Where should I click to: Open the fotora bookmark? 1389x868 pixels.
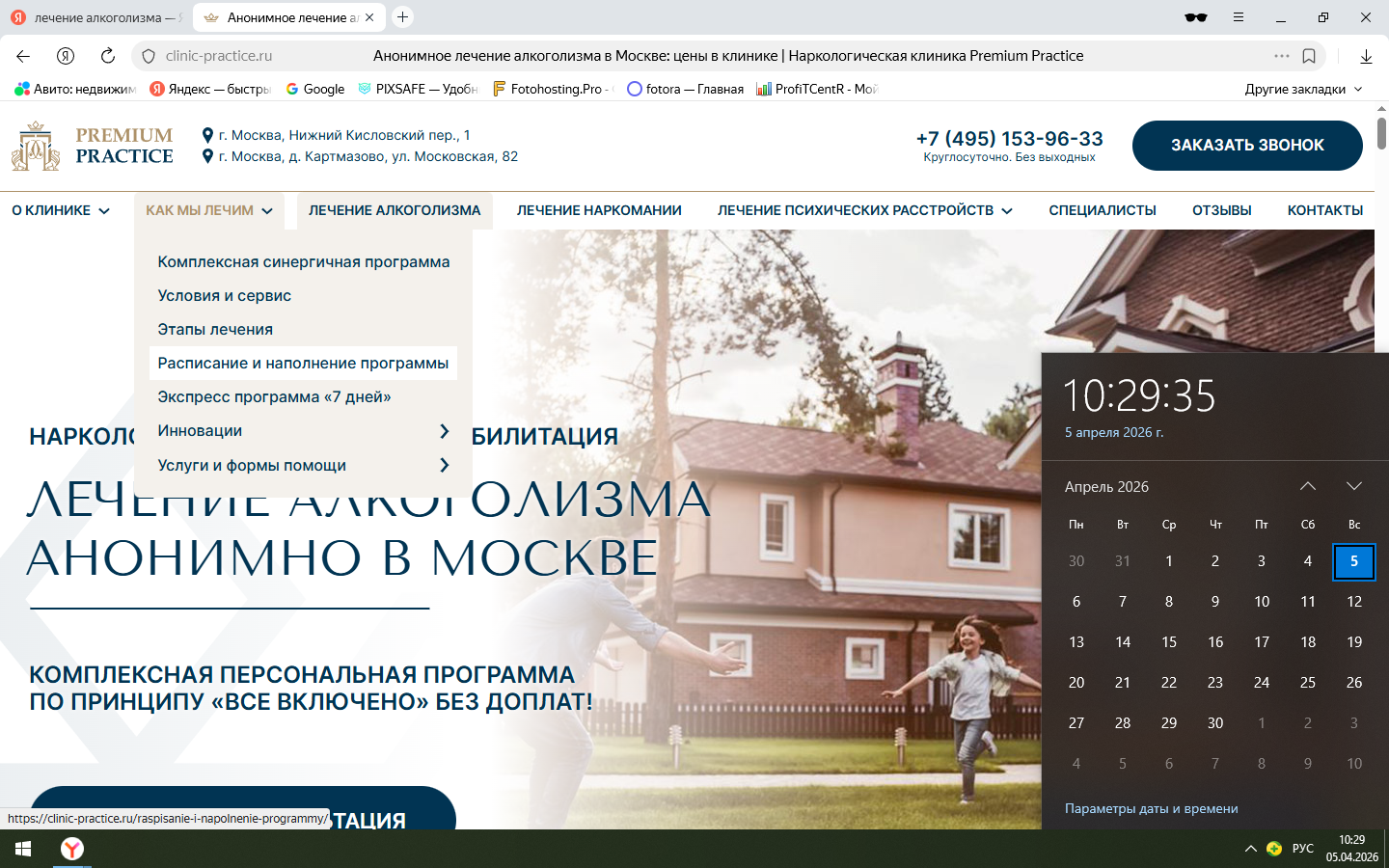[685, 89]
